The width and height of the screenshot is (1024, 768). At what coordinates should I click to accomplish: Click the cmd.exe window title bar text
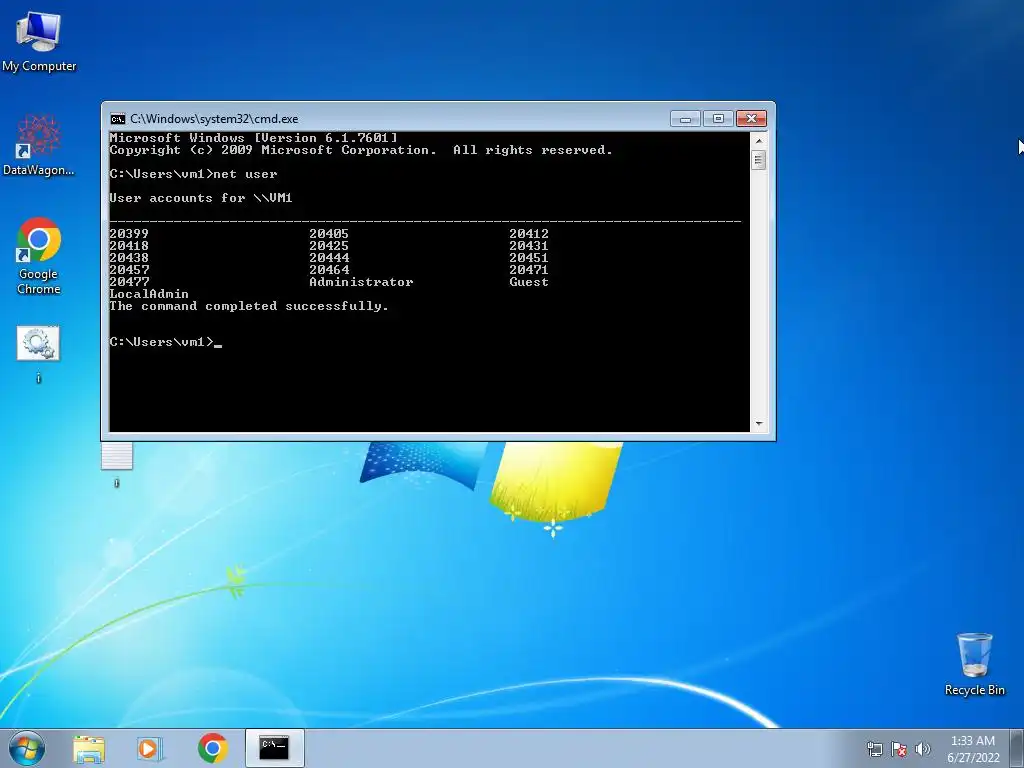point(214,119)
